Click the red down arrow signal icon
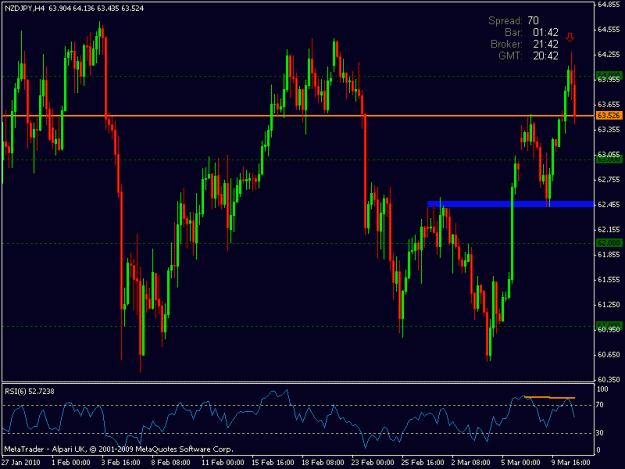 570,38
